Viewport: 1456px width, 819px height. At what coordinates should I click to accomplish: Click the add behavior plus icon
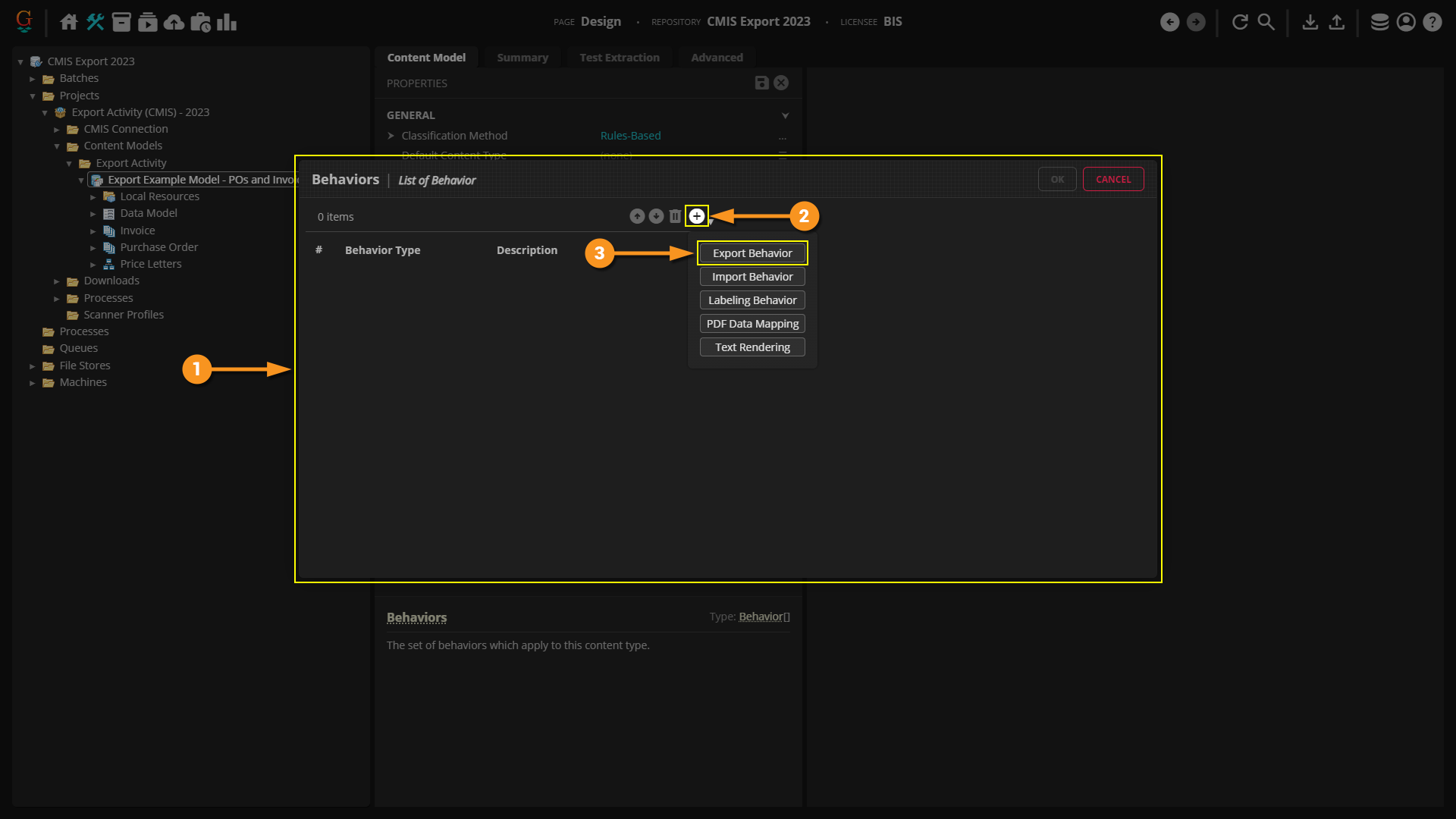click(696, 216)
